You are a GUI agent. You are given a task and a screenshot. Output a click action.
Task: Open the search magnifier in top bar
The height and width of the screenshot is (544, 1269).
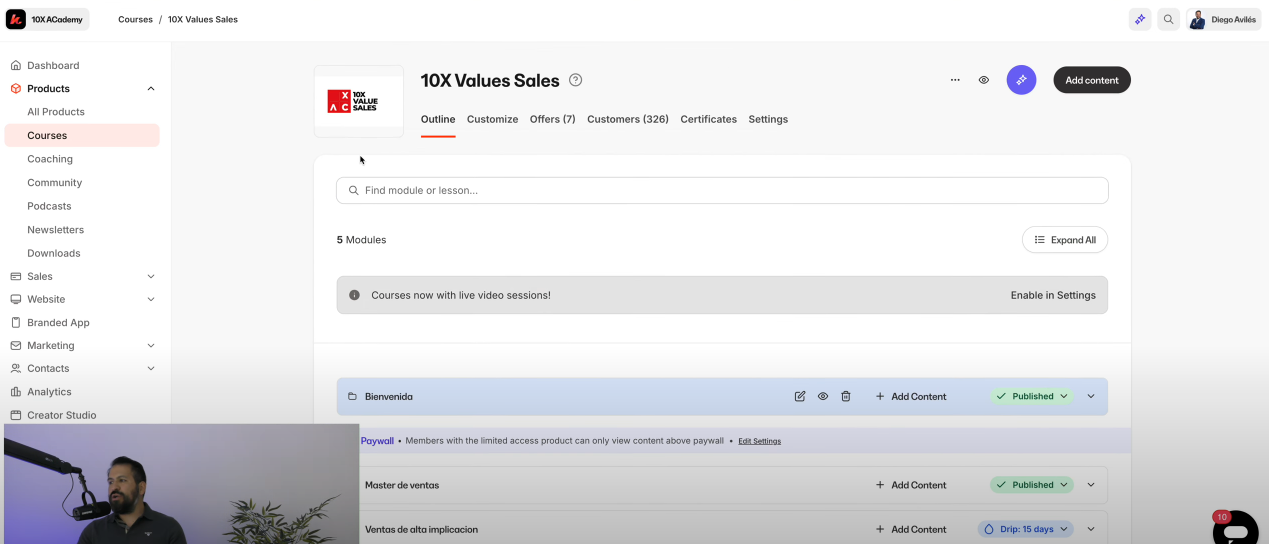(1168, 19)
